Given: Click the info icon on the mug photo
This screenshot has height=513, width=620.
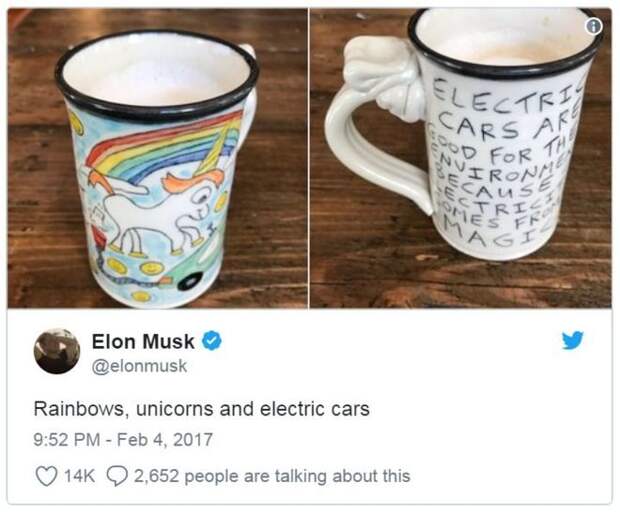Looking at the screenshot, I should (x=594, y=27).
